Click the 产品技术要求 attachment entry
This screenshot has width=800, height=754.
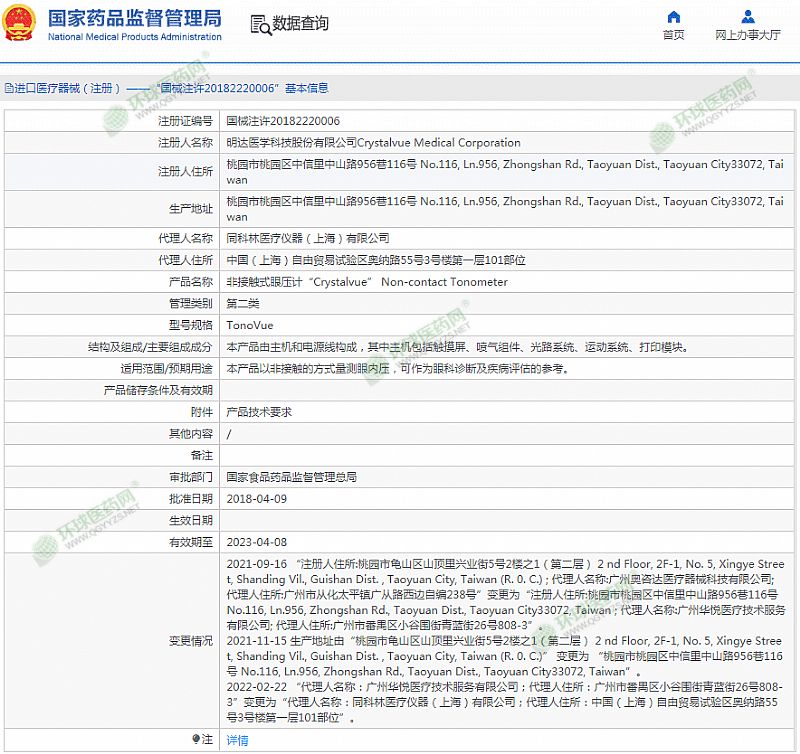coord(259,412)
